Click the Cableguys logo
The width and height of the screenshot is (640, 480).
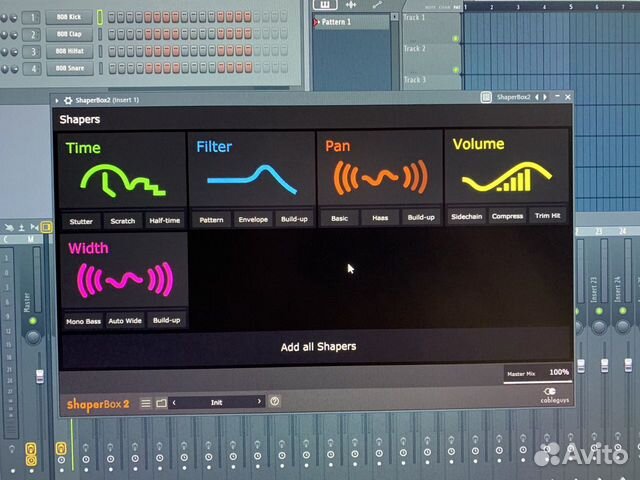pyautogui.click(x=554, y=396)
